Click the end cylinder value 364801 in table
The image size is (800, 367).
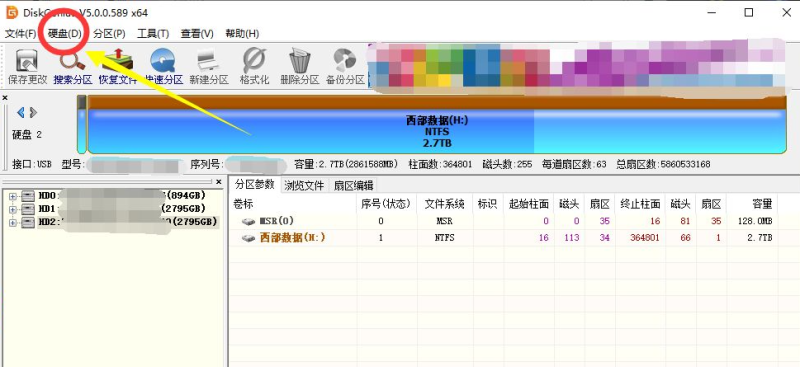click(x=645, y=238)
